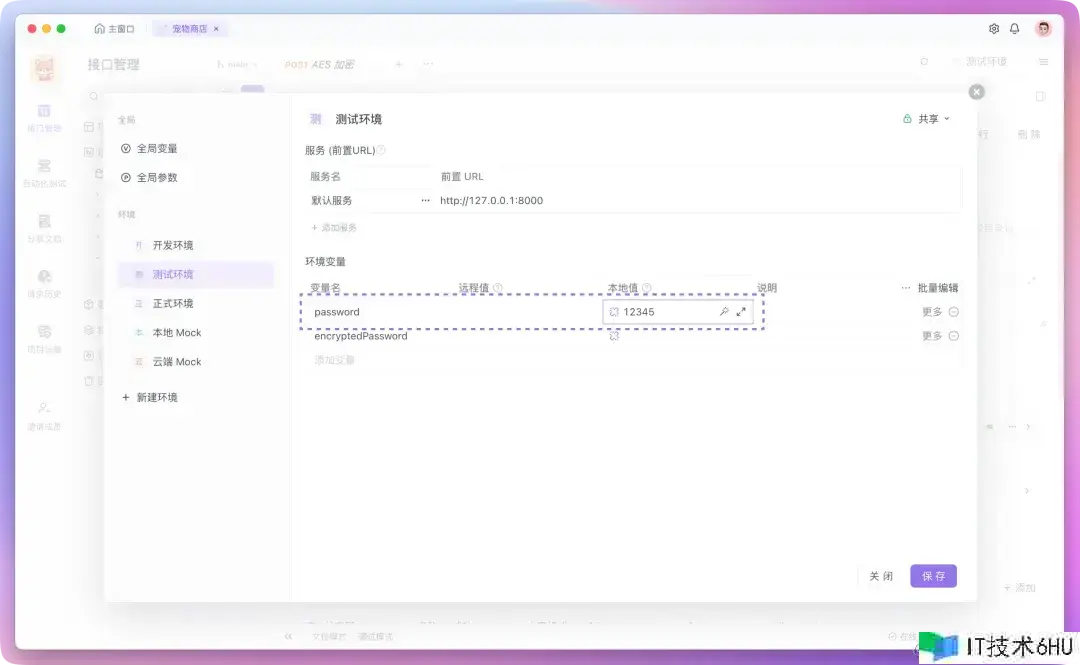This screenshot has height=665, width=1080.
Task: Click 新建环境 to add an environment
Action: [x=156, y=397]
